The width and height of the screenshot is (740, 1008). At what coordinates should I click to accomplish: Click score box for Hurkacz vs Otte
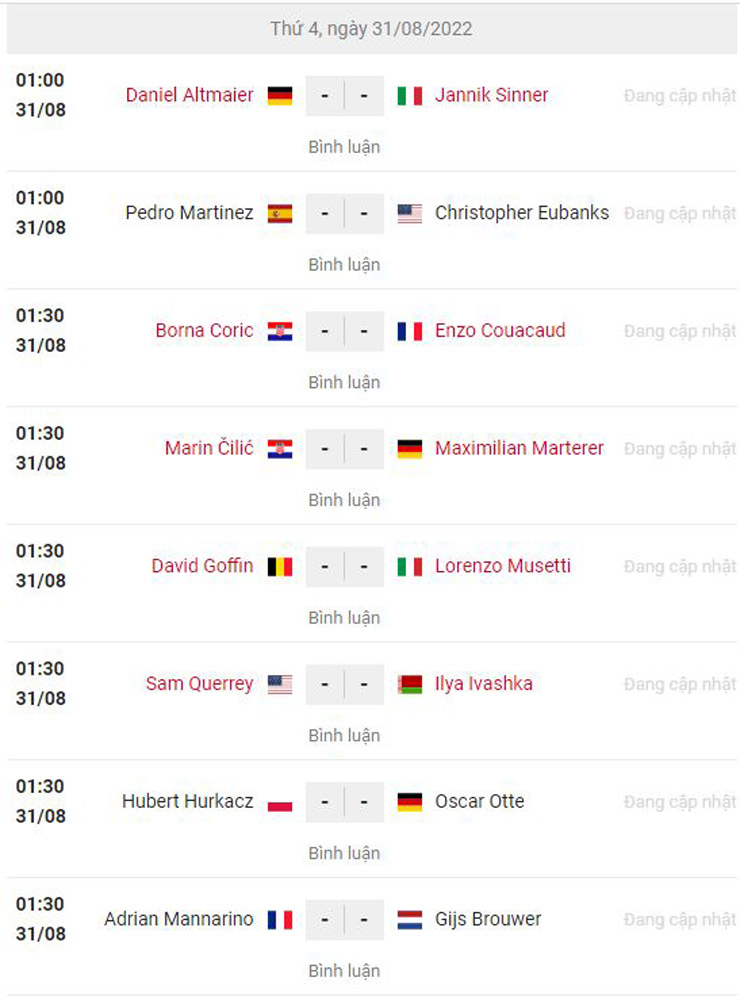(x=344, y=802)
